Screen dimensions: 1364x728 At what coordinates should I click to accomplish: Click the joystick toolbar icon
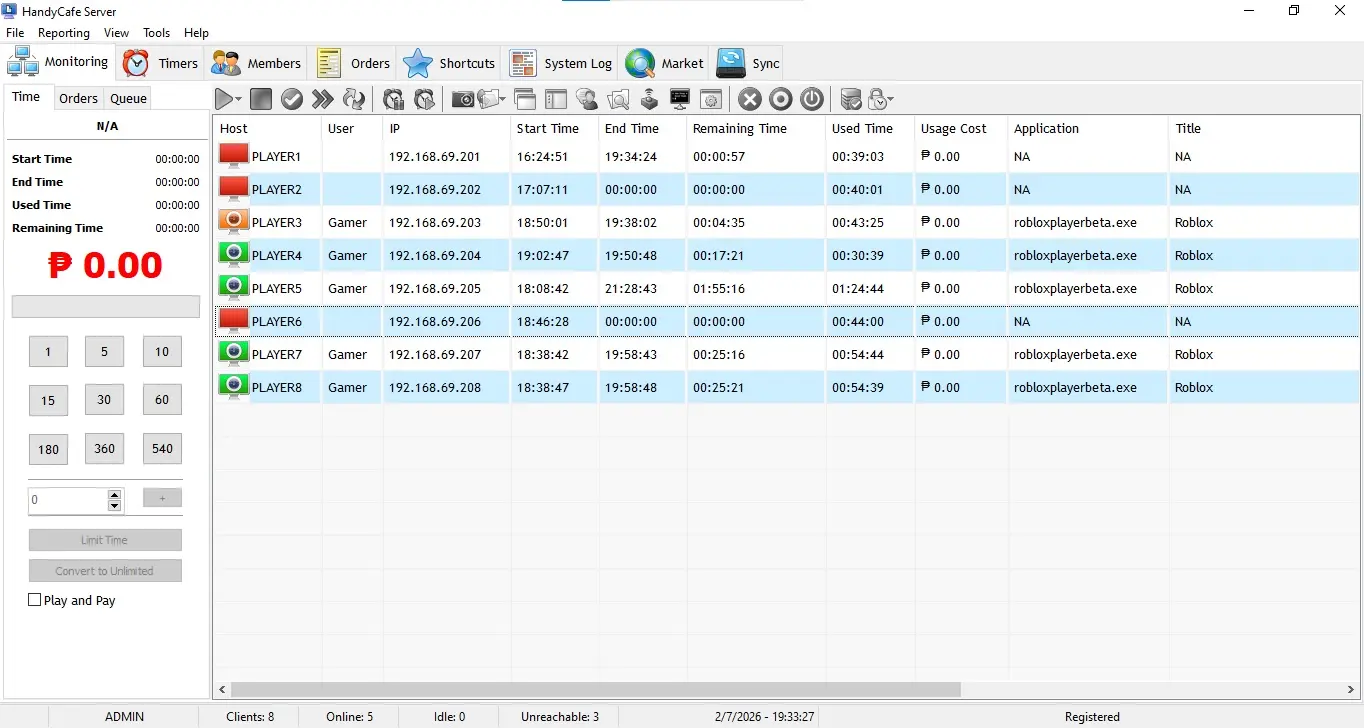649,99
